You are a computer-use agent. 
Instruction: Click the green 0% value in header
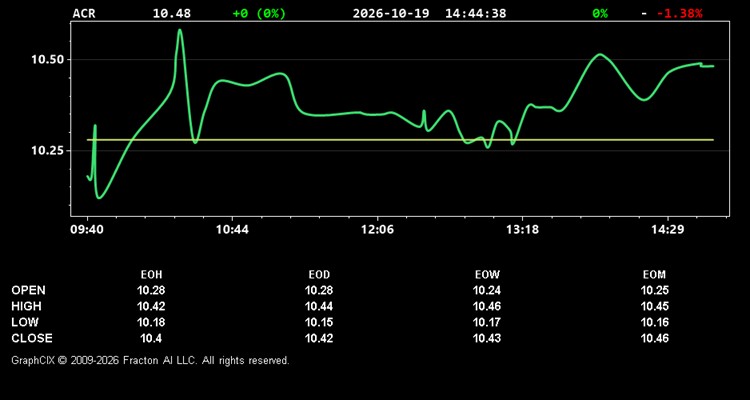pyautogui.click(x=600, y=13)
